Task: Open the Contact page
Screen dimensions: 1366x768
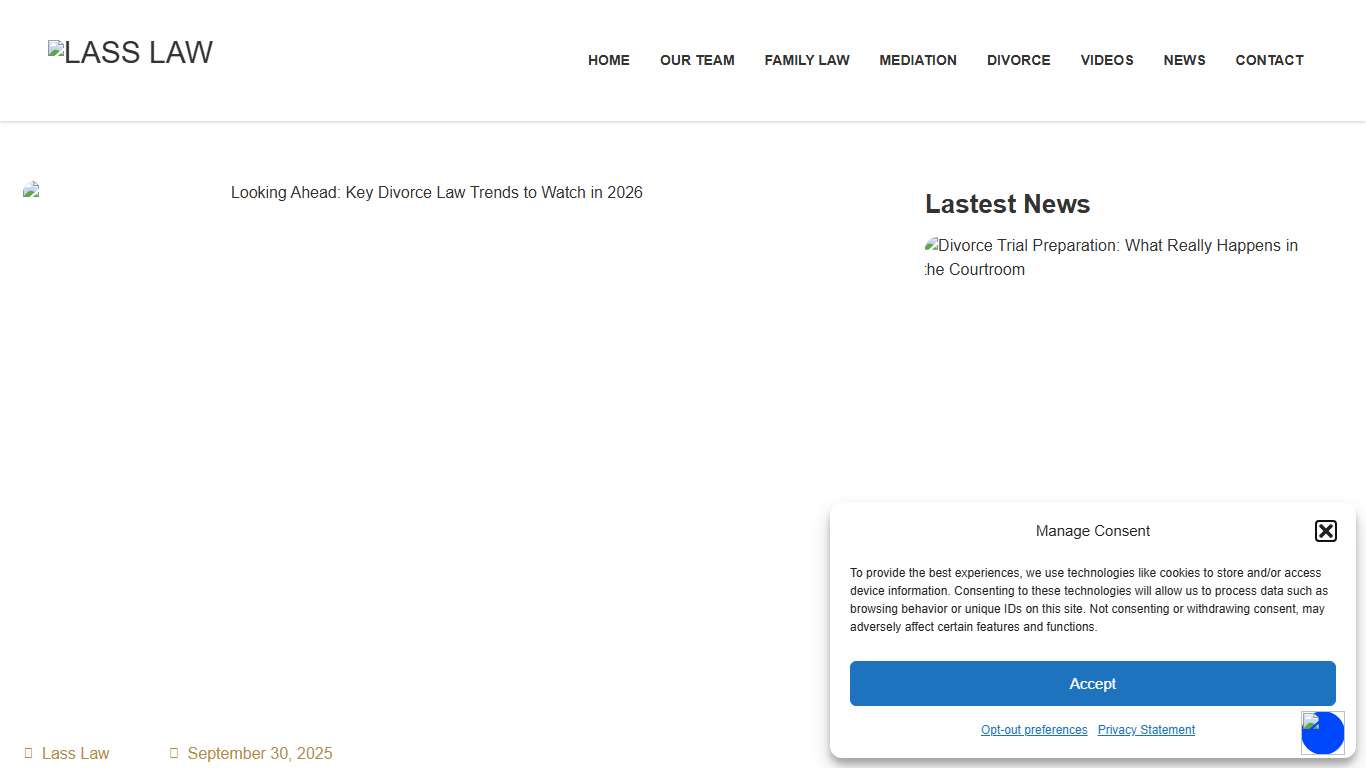Action: click(1269, 60)
